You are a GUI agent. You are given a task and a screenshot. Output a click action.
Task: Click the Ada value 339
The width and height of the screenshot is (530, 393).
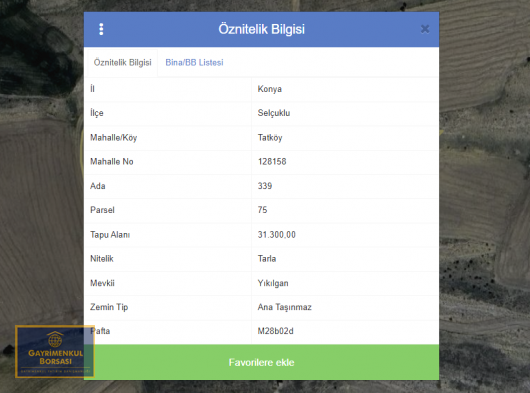point(265,186)
